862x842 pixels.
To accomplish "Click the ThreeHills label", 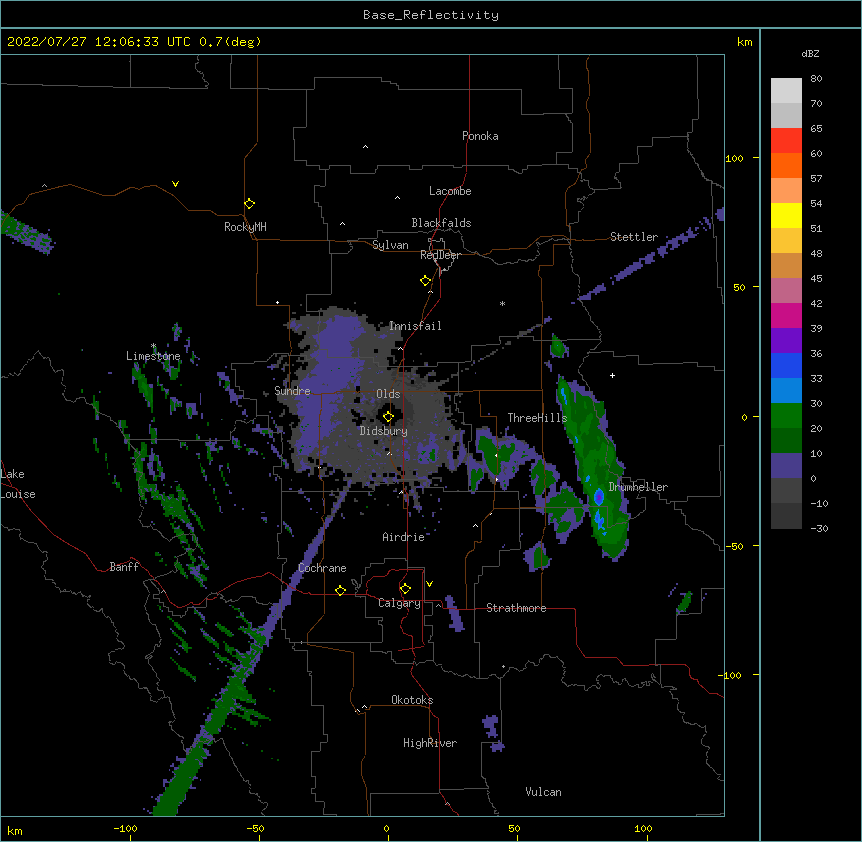I will pyautogui.click(x=537, y=418).
